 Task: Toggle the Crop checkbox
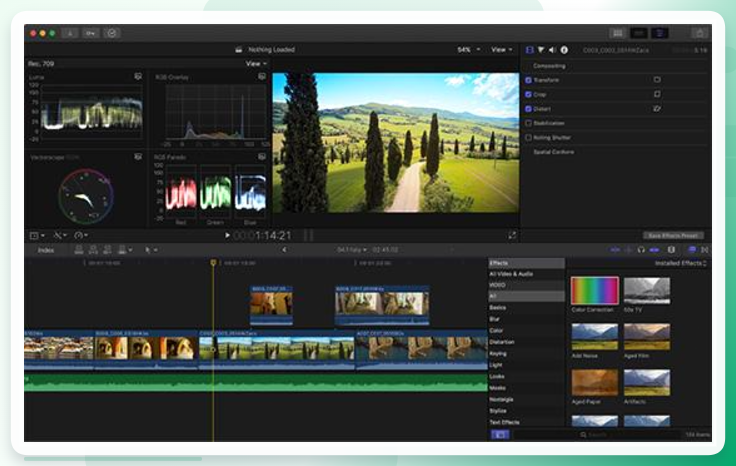pyautogui.click(x=528, y=94)
